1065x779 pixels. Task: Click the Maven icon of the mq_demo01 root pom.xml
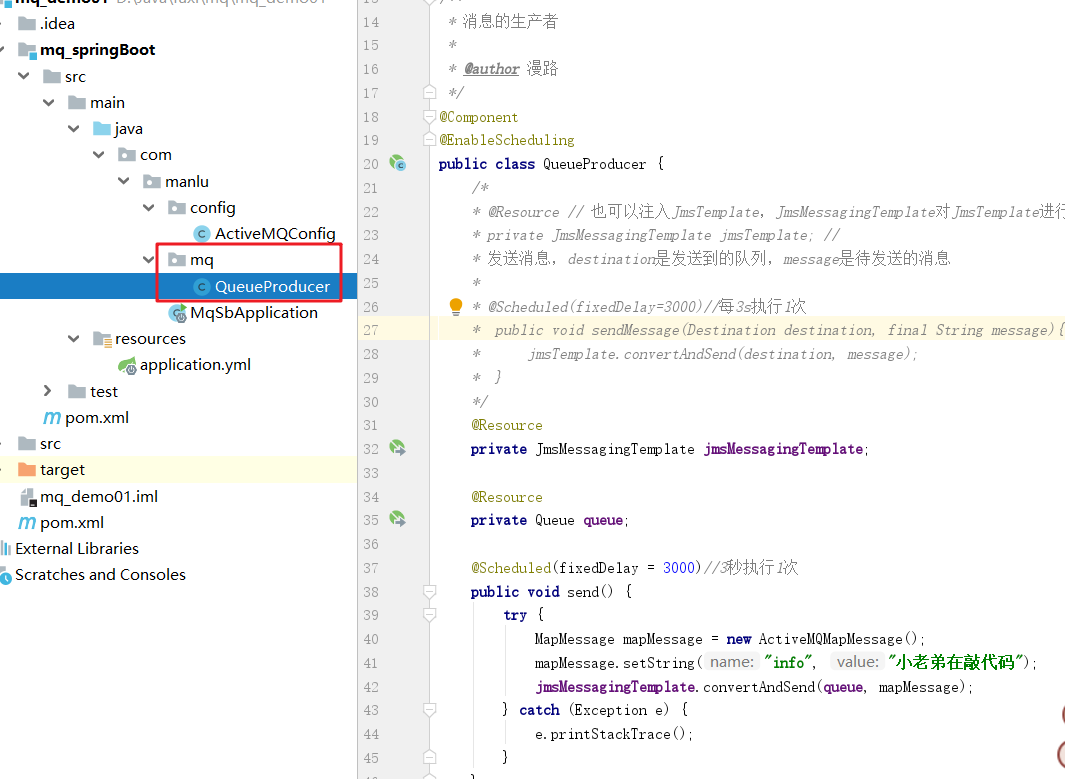click(x=26, y=522)
